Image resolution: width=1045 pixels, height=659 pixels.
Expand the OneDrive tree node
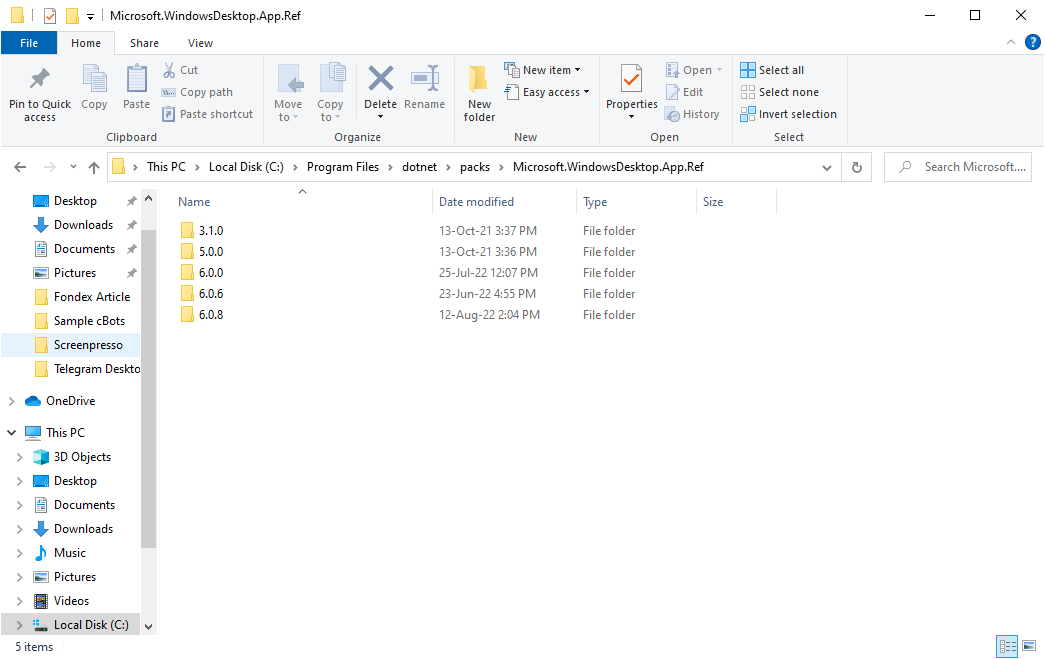tap(11, 401)
